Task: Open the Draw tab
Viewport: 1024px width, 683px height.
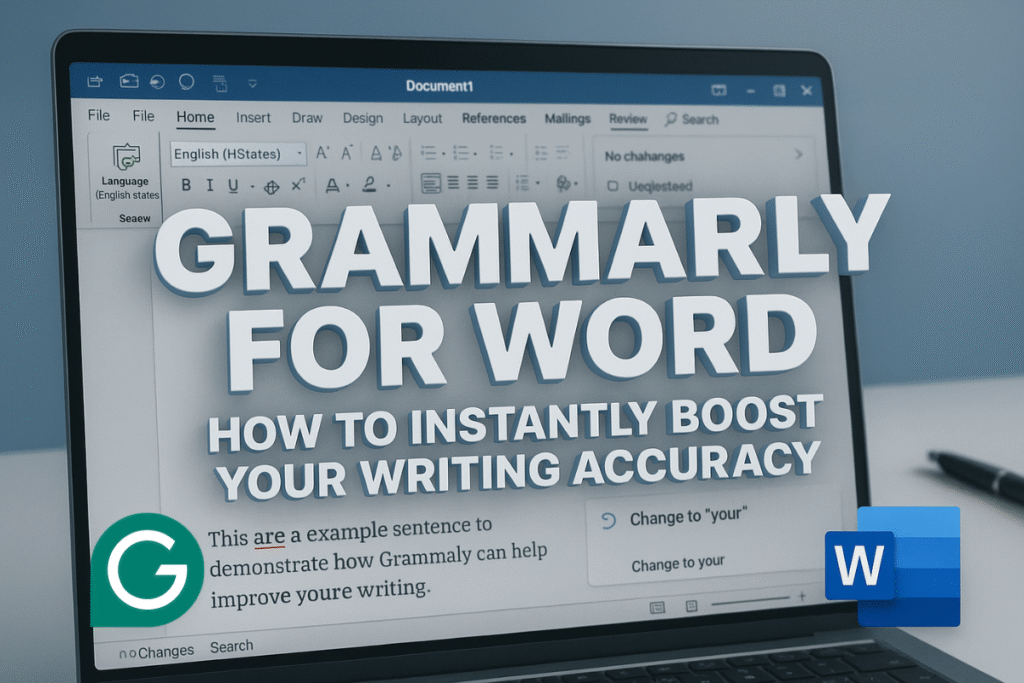Action: tap(307, 118)
